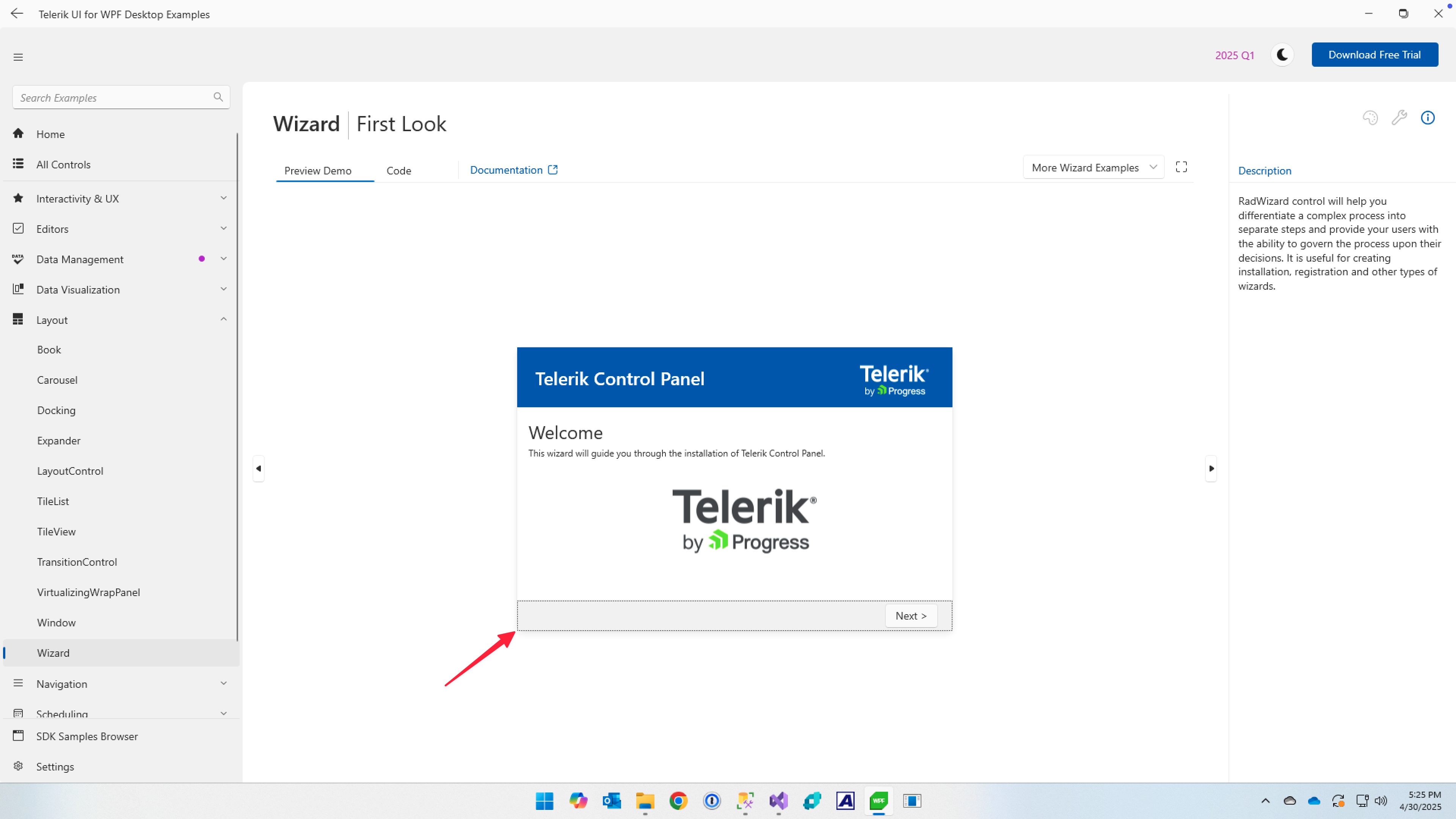Screen dimensions: 1456x819
Task: Click the search magnifier icon
Action: [218, 97]
